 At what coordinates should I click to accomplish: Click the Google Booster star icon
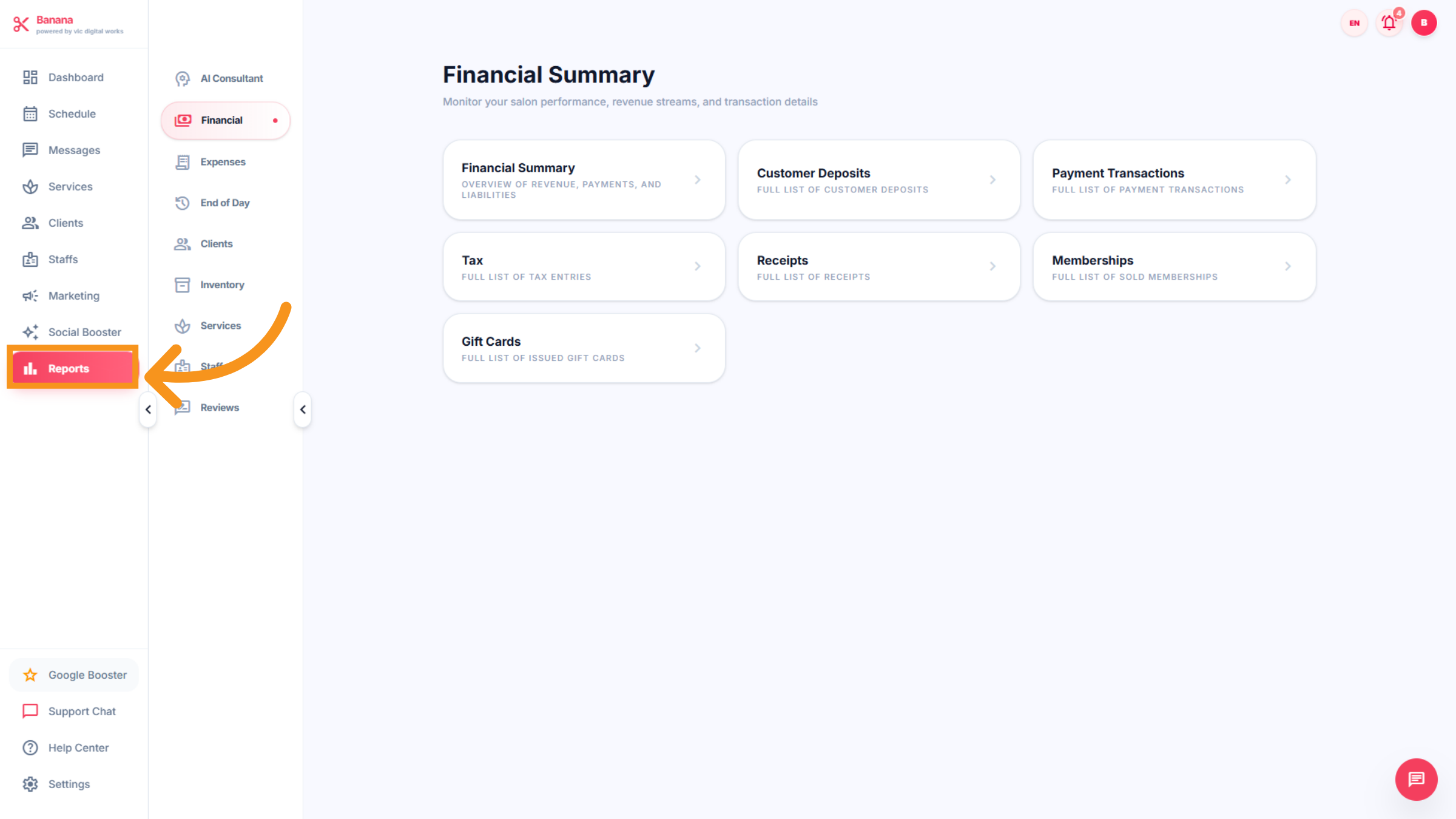(30, 675)
